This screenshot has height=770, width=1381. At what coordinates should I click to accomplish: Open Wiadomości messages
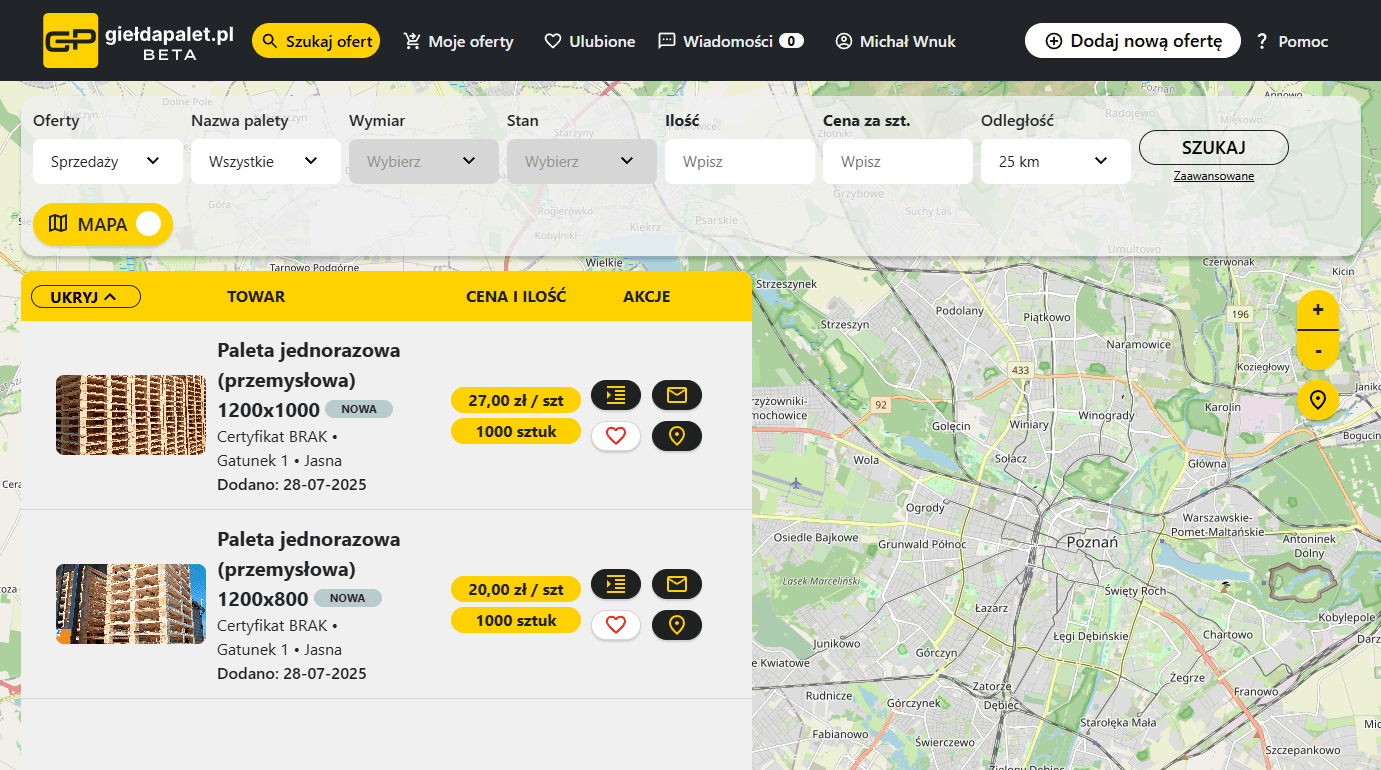(x=731, y=41)
